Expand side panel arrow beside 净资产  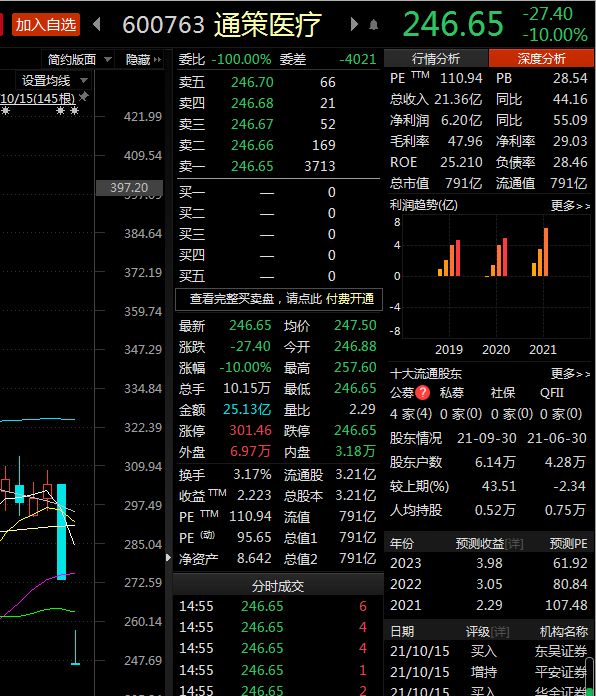pyautogui.click(x=168, y=558)
